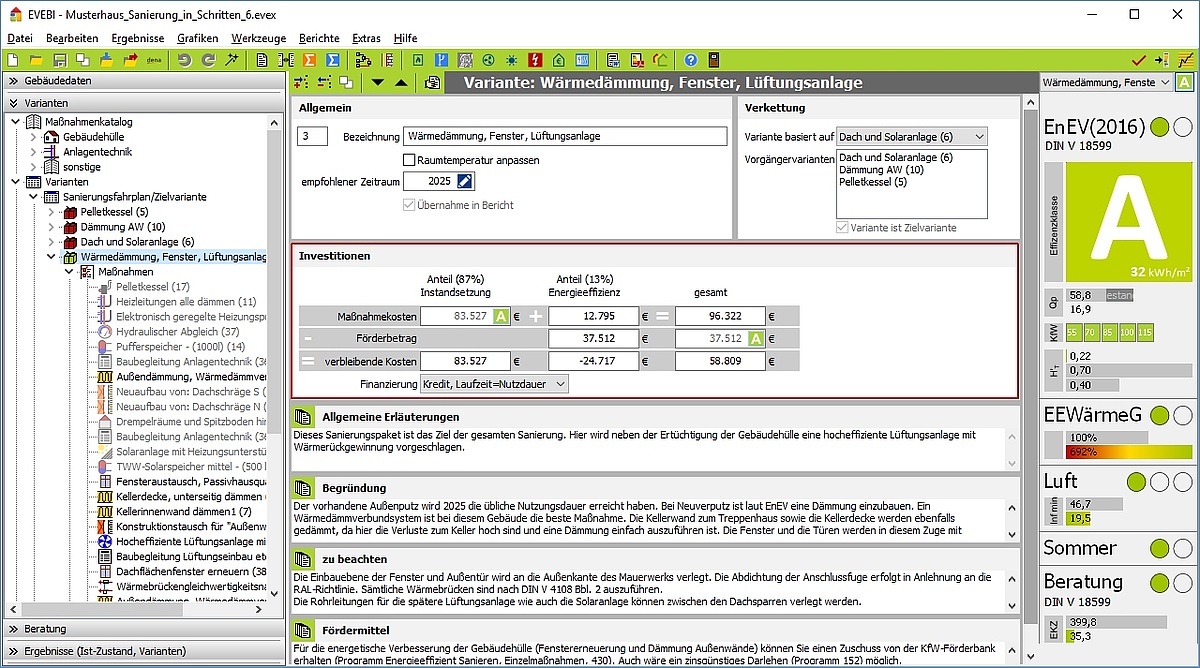Click the red lightning bolt icon

[x=535, y=60]
